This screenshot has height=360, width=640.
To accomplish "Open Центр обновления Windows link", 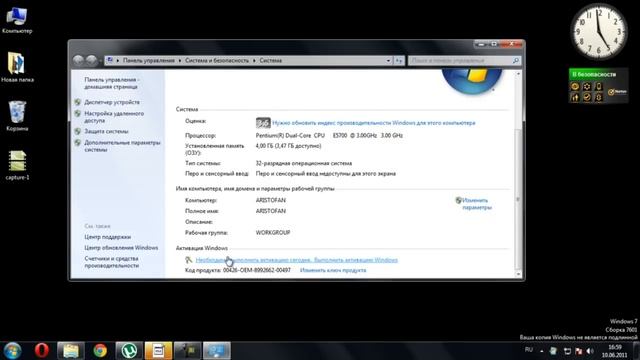I will 121,248.
